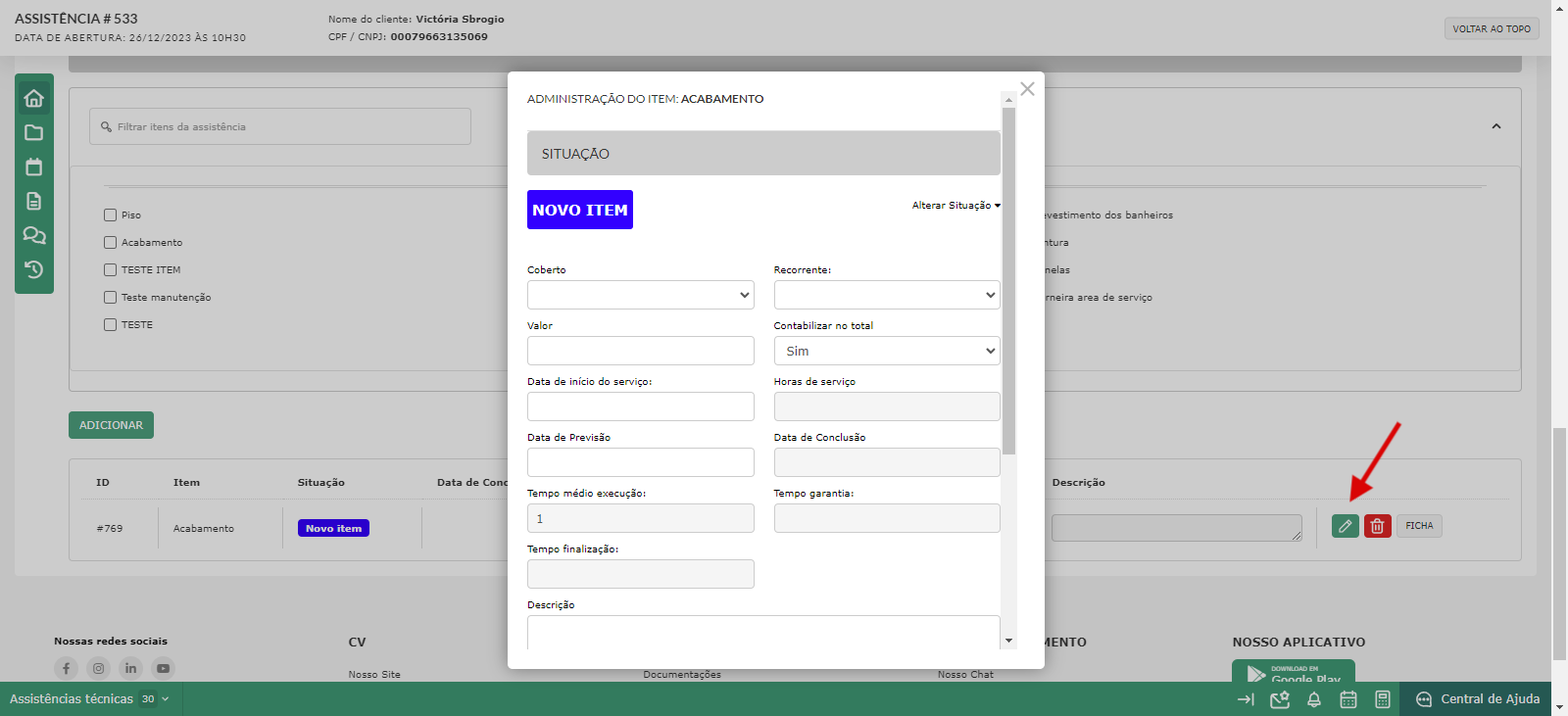
Task: Open the Nosso Site link
Action: coord(374,674)
